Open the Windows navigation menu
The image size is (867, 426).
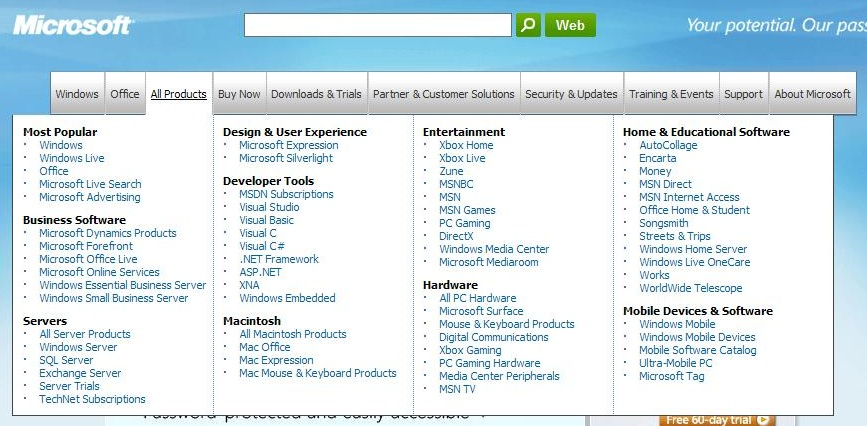click(x=77, y=94)
